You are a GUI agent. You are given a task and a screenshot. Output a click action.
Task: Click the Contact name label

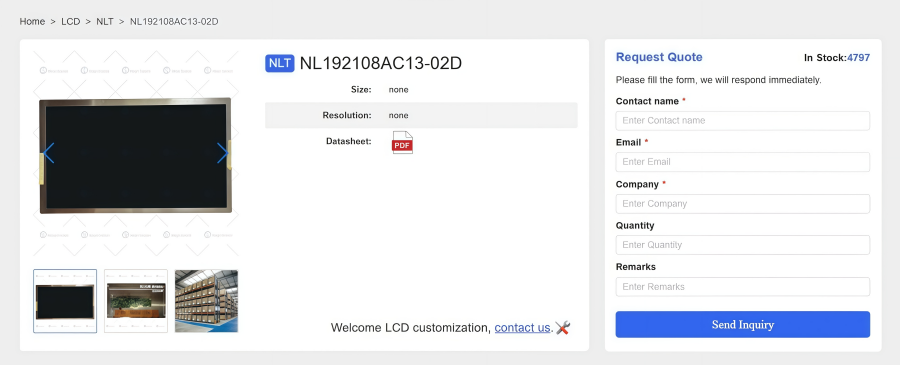pos(647,101)
